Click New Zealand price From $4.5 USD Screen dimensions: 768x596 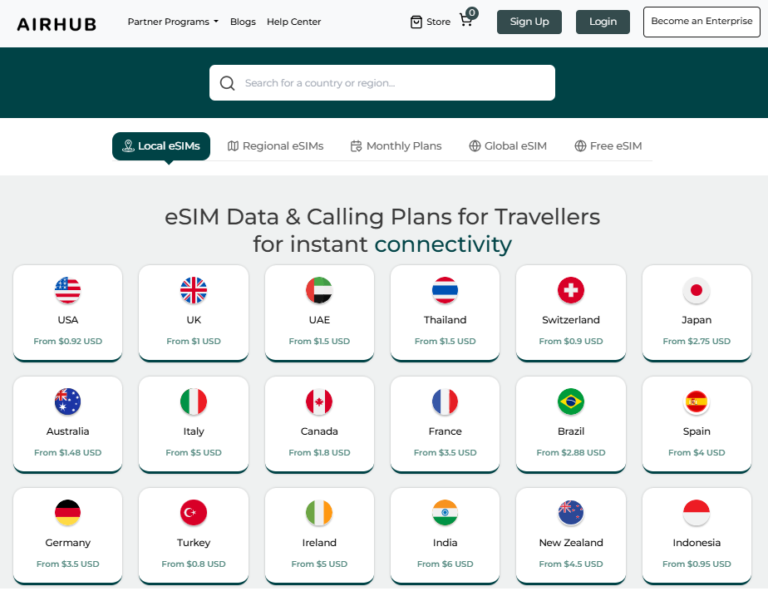point(571,564)
